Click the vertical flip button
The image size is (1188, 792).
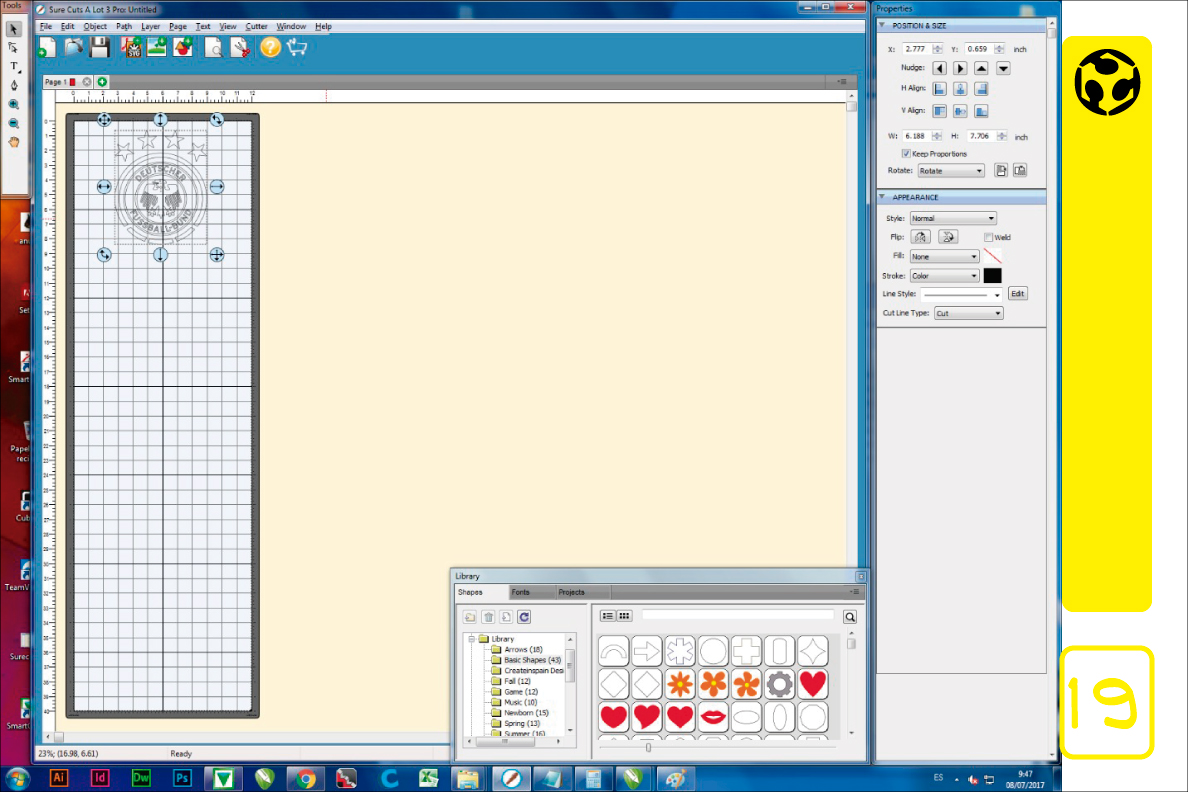point(949,237)
